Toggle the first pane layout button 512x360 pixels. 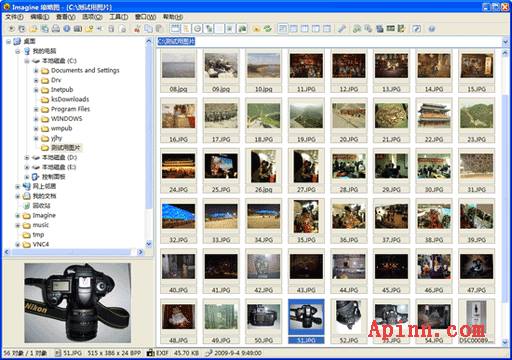pyautogui.click(x=283, y=29)
